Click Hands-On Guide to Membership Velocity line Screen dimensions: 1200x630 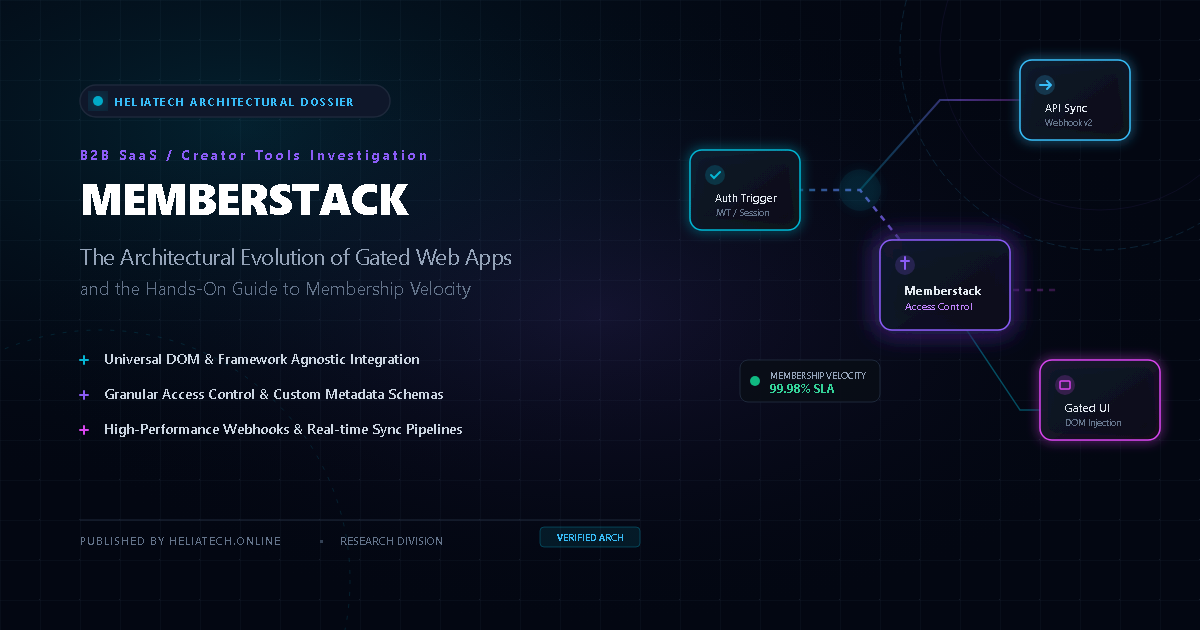(x=275, y=290)
